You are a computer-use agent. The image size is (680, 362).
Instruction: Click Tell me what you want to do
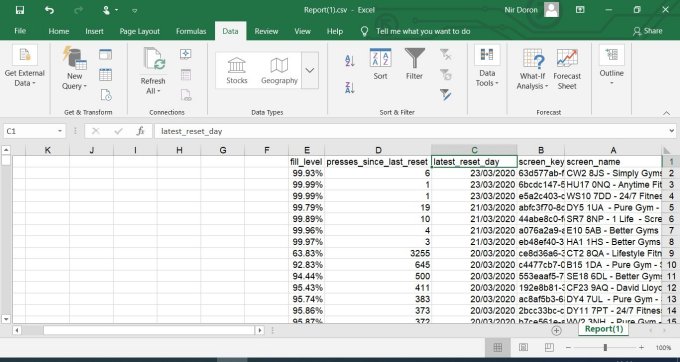pos(423,31)
